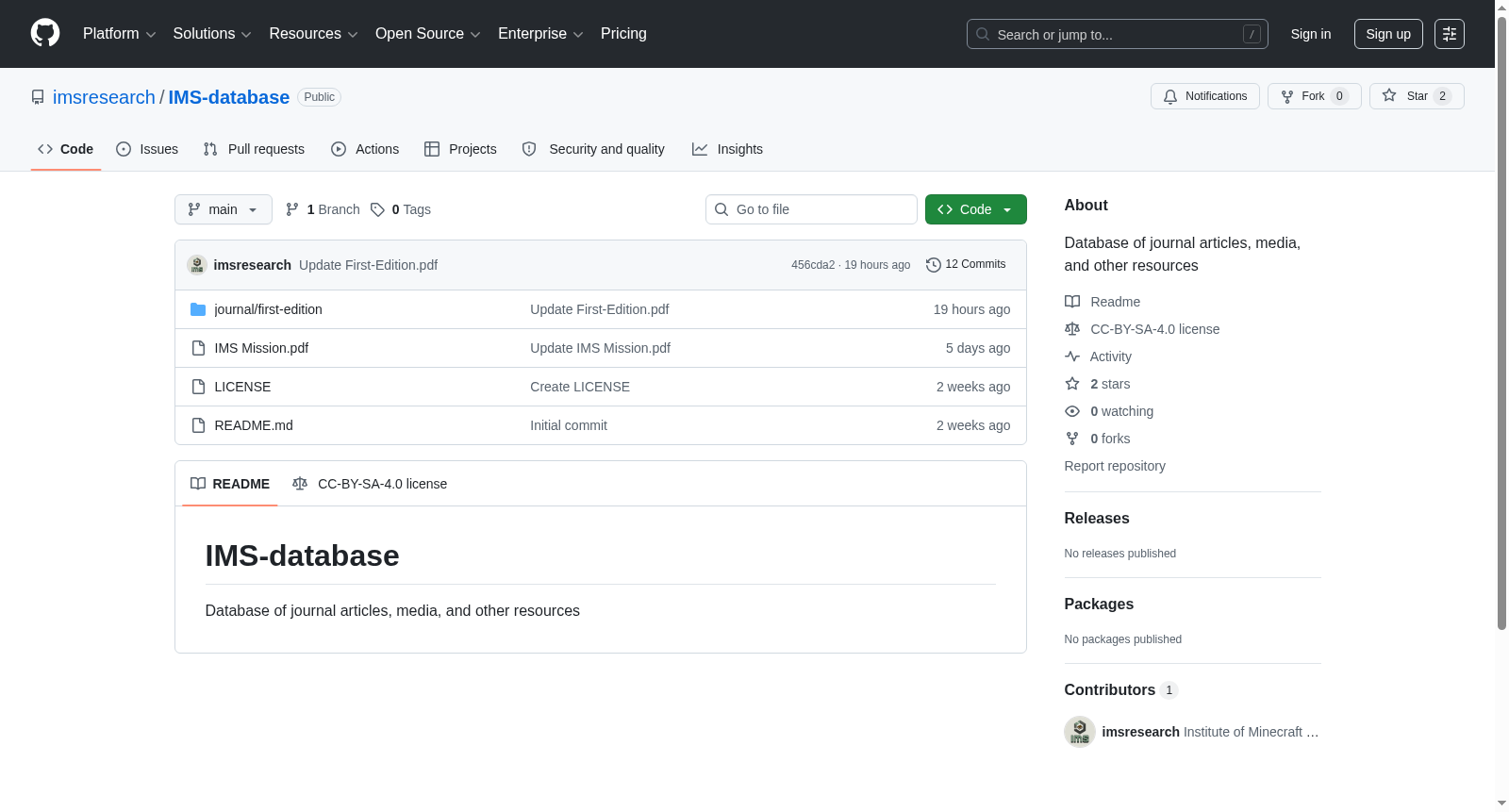Viewport: 1509px width, 812px height.
Task: Click the pulse icon next to Activity
Action: pyautogui.click(x=1072, y=356)
